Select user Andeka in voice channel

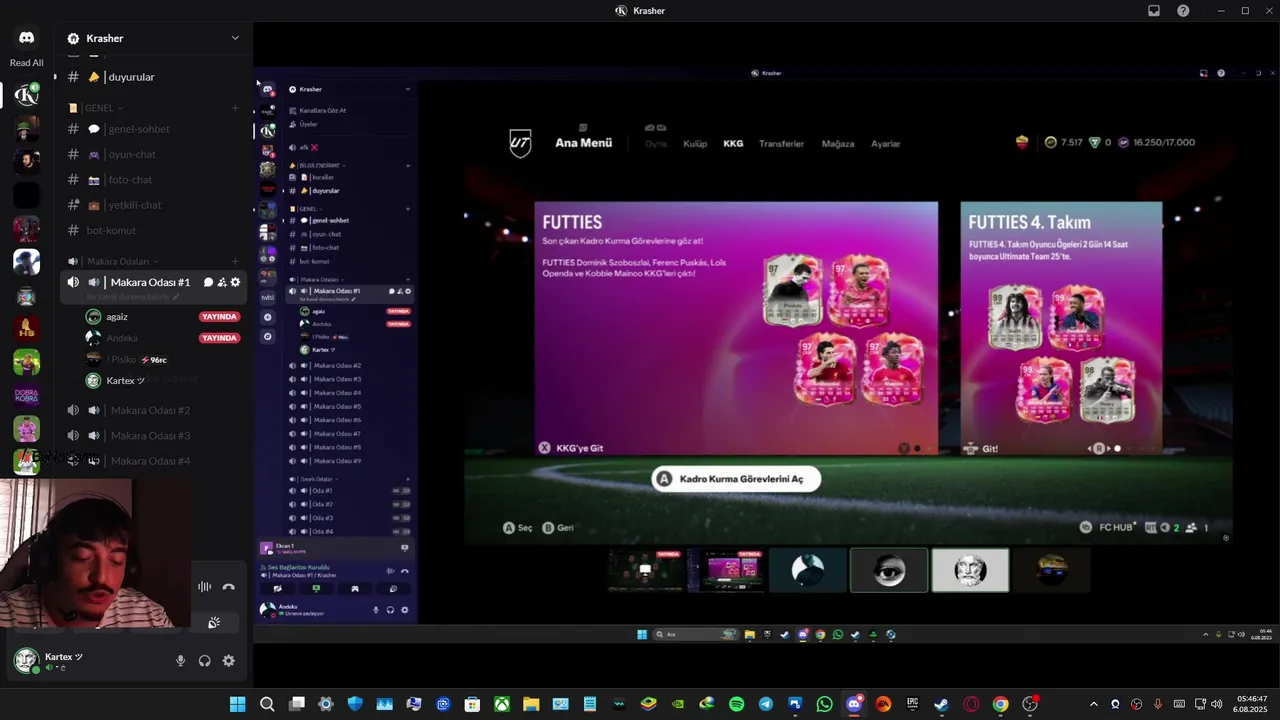(x=163, y=338)
